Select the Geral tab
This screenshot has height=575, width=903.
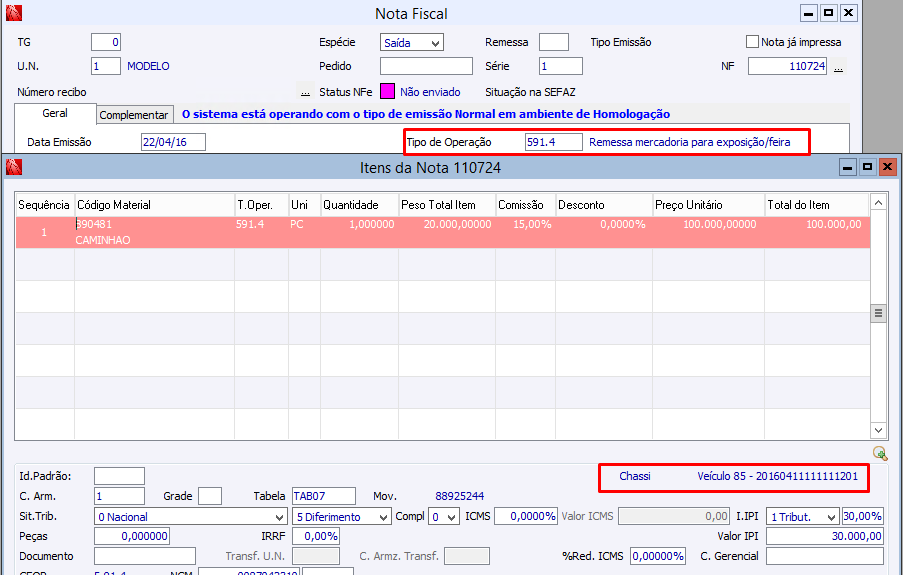[x=55, y=114]
